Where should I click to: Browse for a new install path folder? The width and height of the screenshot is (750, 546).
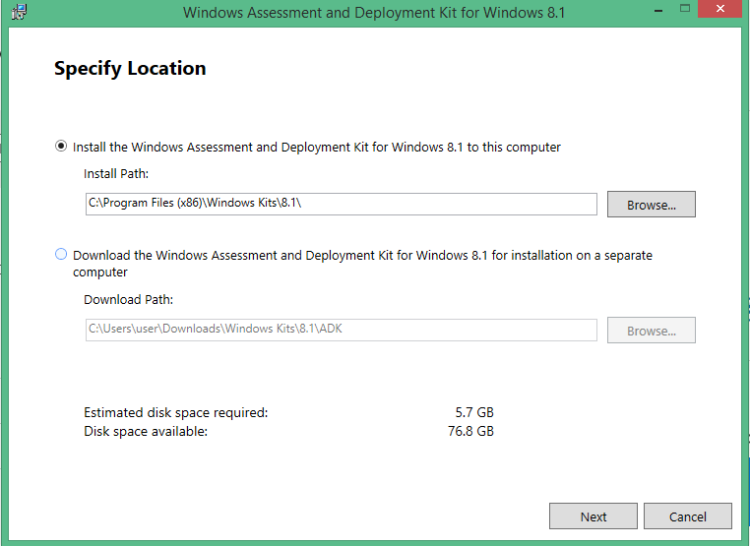[x=651, y=205]
